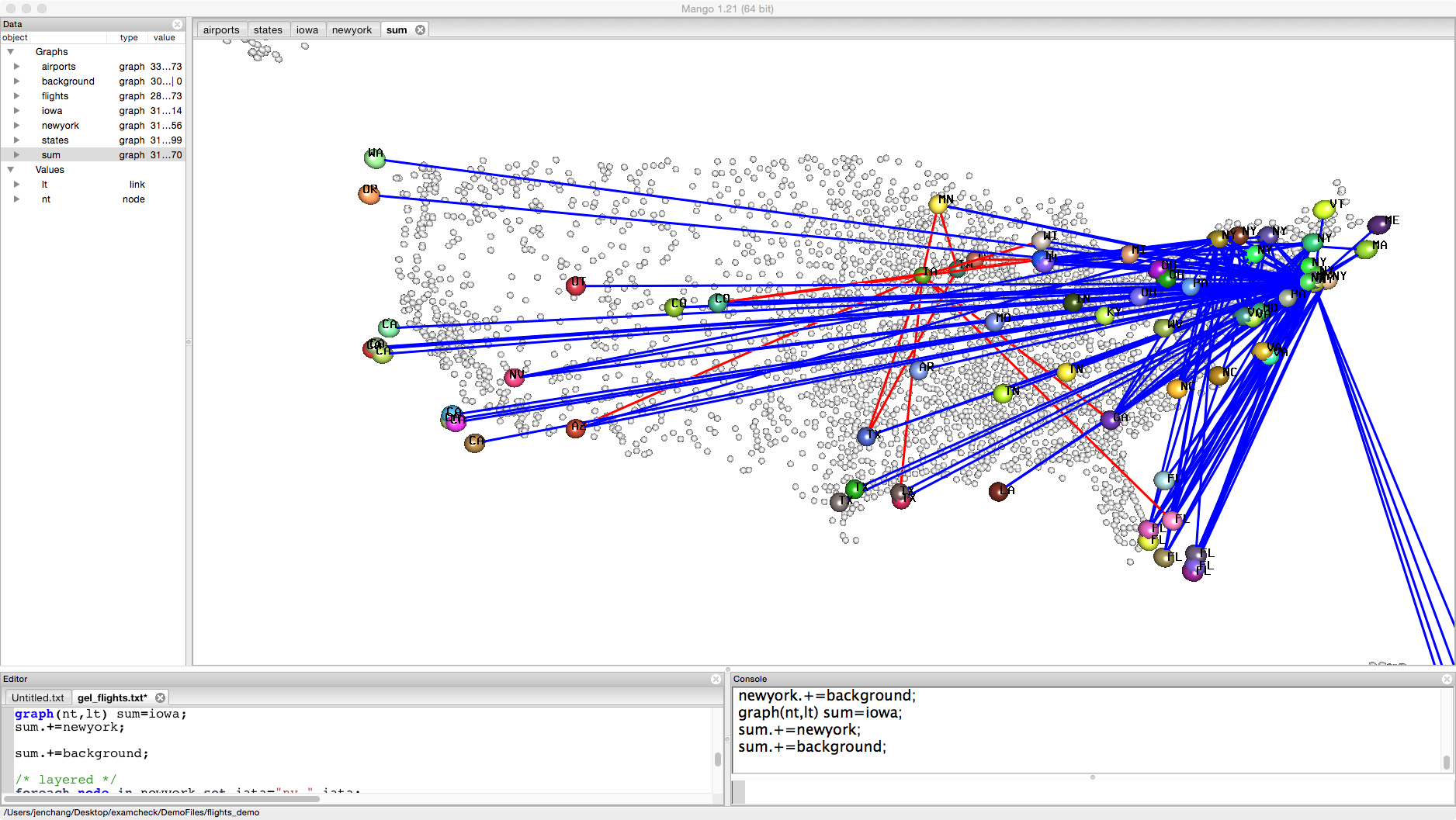Image resolution: width=1456 pixels, height=820 pixels.
Task: Select the UT node in the graph
Action: 575,285
